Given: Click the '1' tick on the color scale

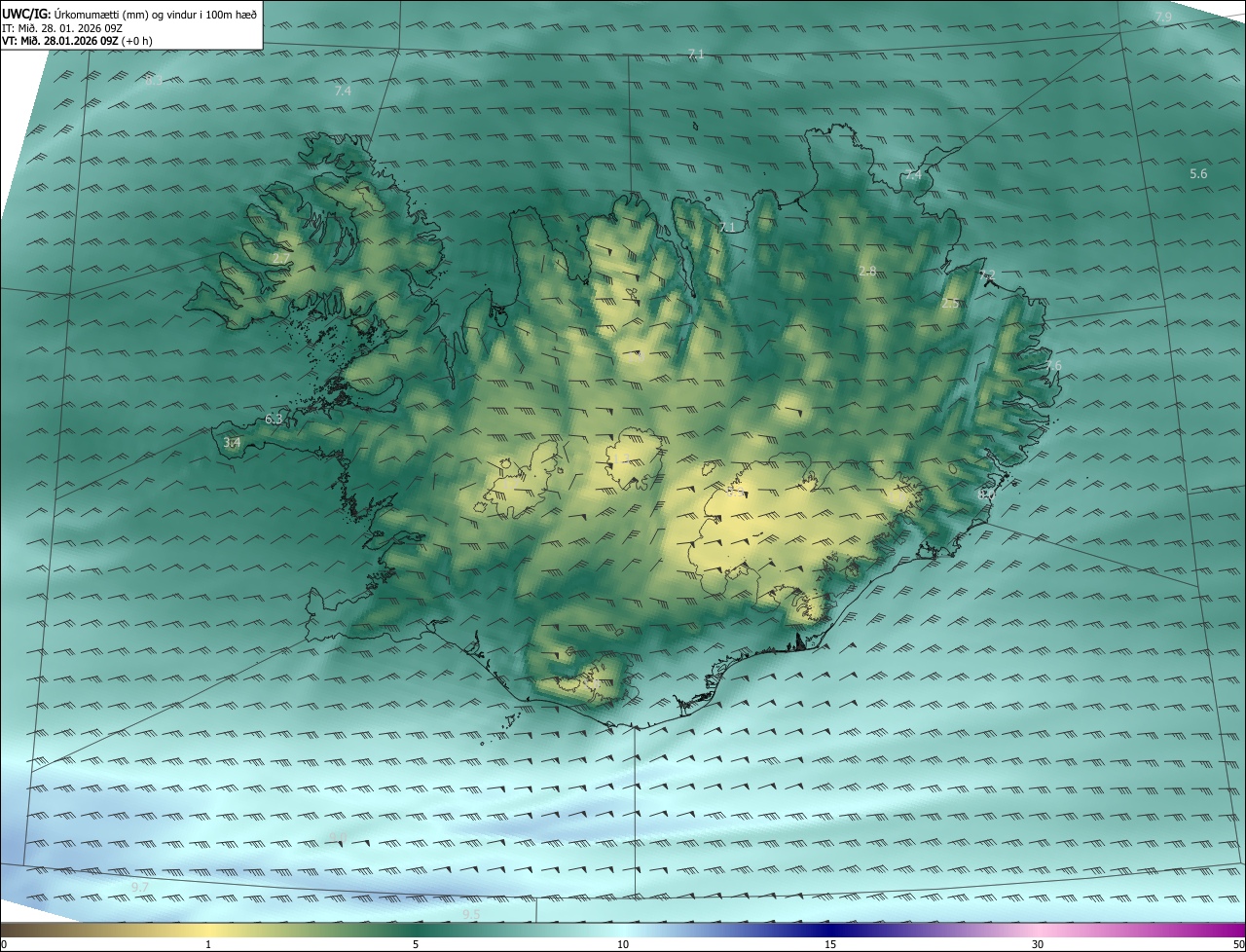Looking at the screenshot, I should (x=208, y=944).
